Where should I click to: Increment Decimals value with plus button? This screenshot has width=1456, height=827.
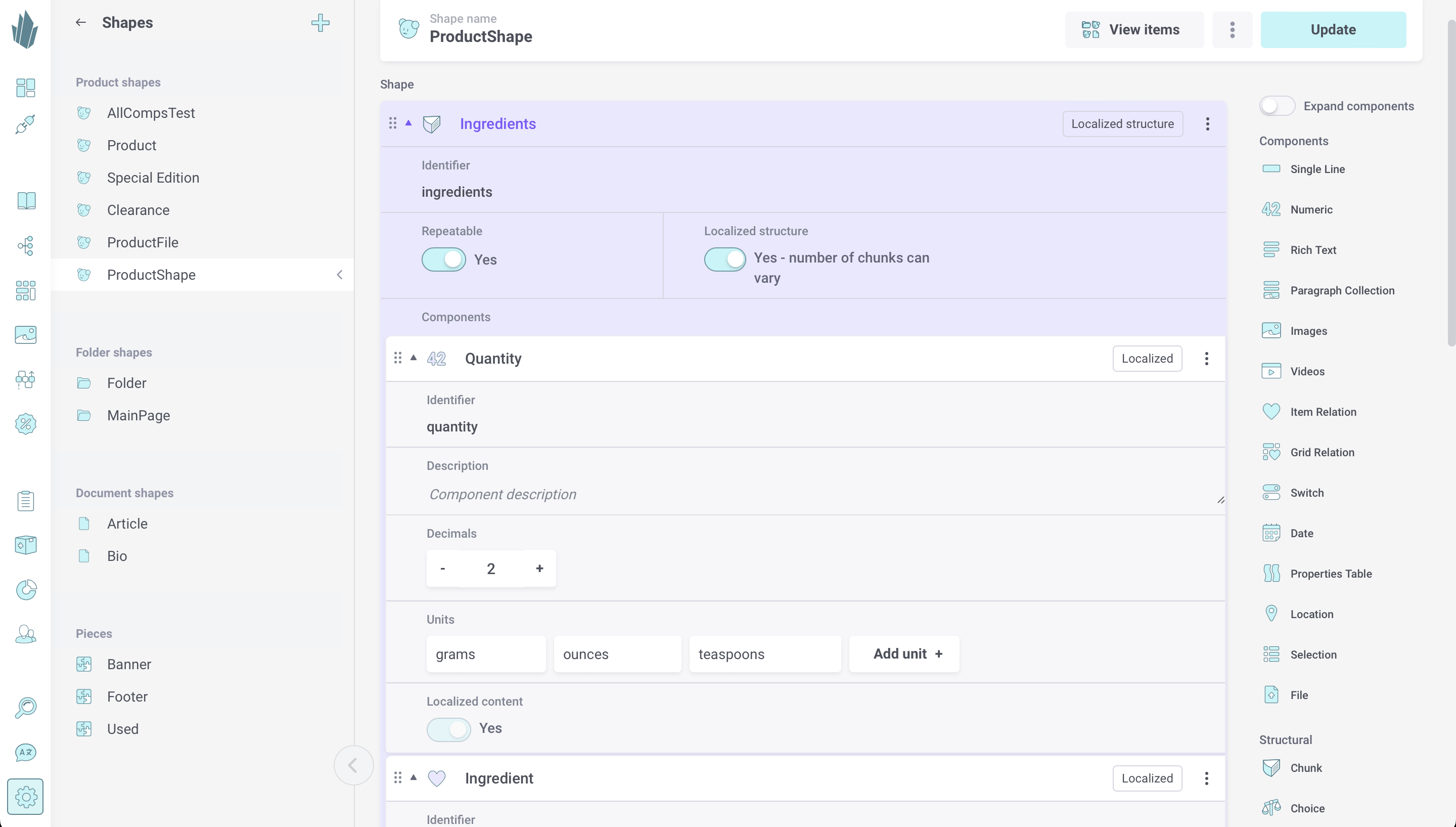(539, 568)
